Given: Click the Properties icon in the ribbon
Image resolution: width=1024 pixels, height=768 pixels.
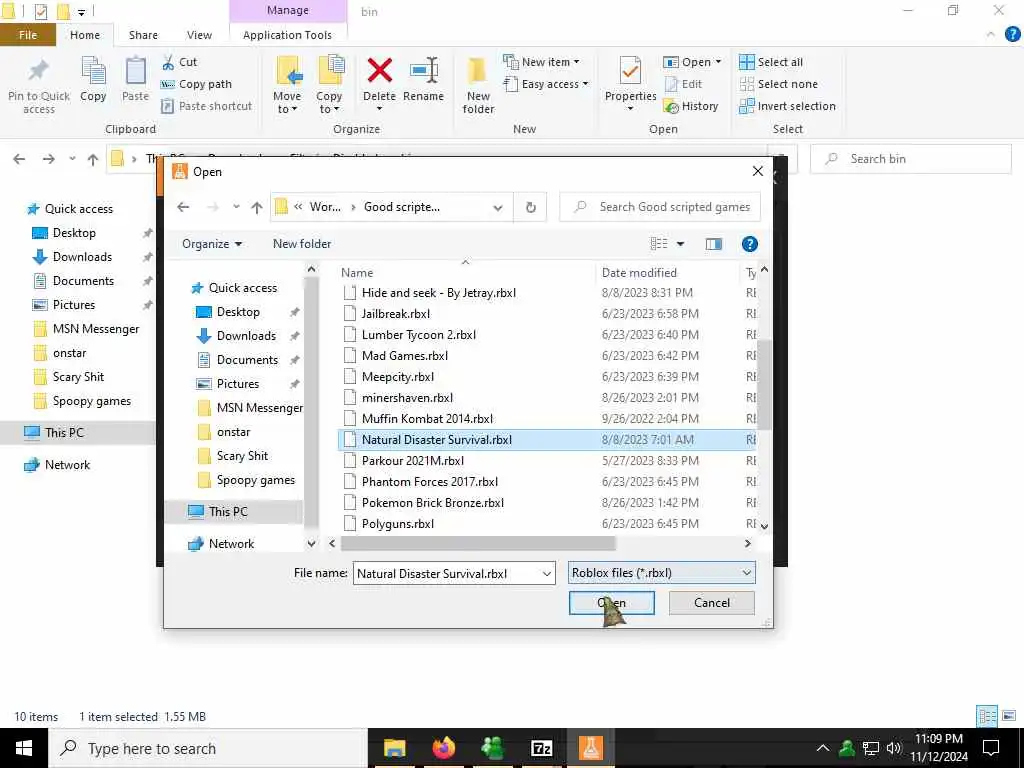Looking at the screenshot, I should pos(630,71).
